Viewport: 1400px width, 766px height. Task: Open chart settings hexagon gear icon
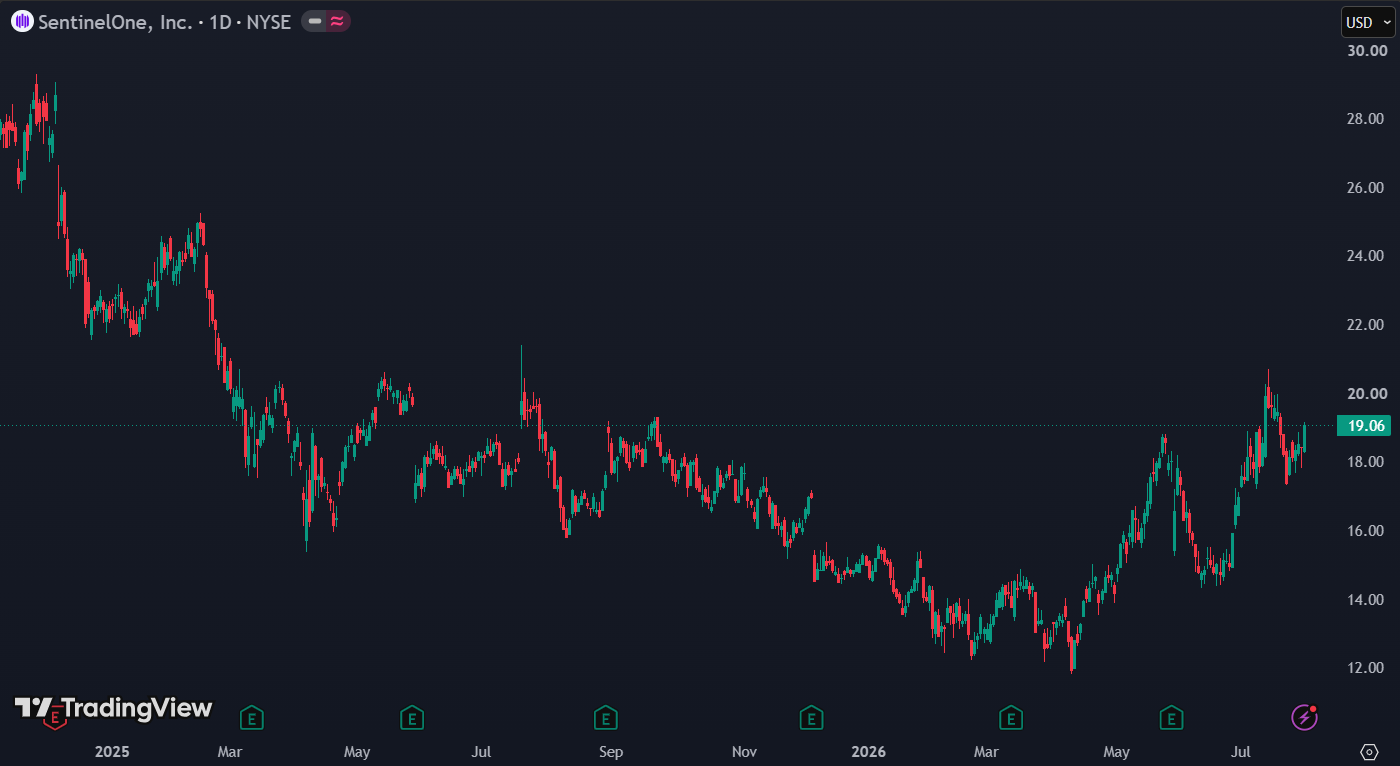click(x=1370, y=751)
